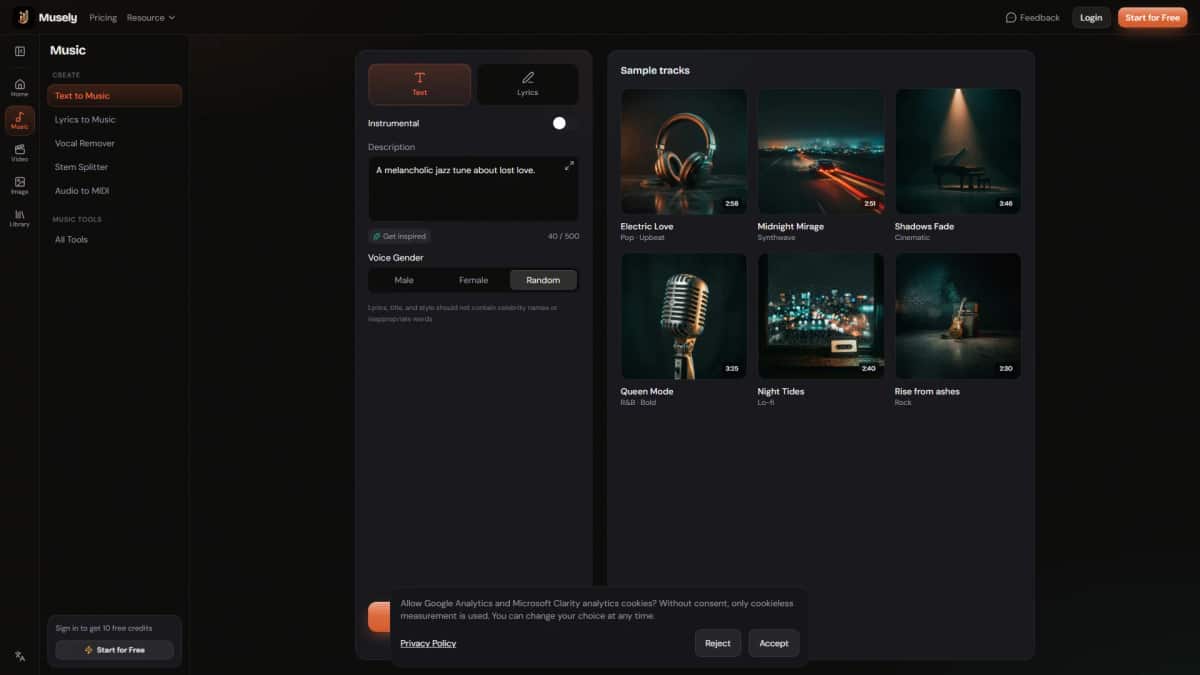Screen dimensions: 1200x675
Task: Click the Get inspired button
Action: (x=399, y=236)
